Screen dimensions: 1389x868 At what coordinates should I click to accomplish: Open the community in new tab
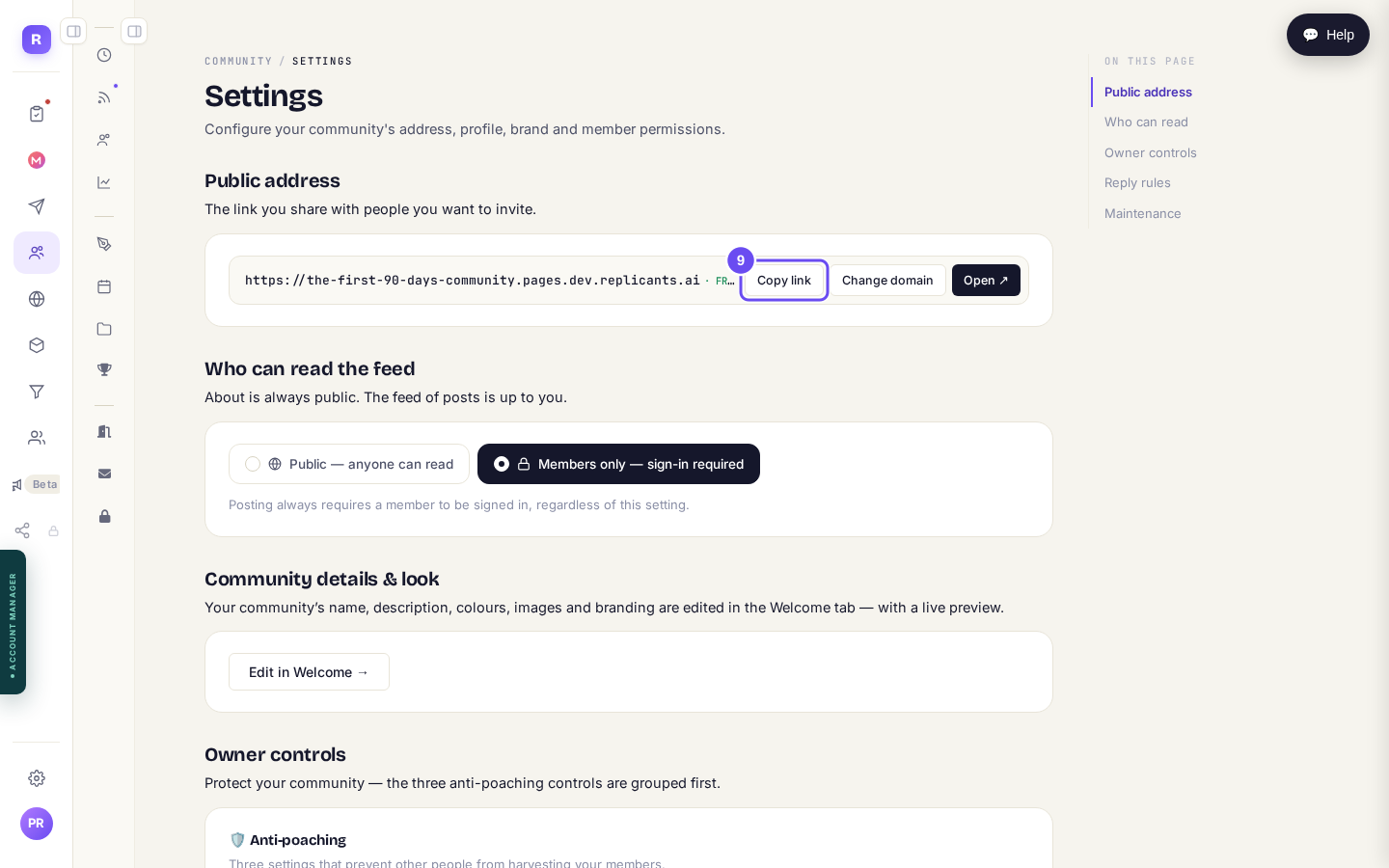point(986,281)
